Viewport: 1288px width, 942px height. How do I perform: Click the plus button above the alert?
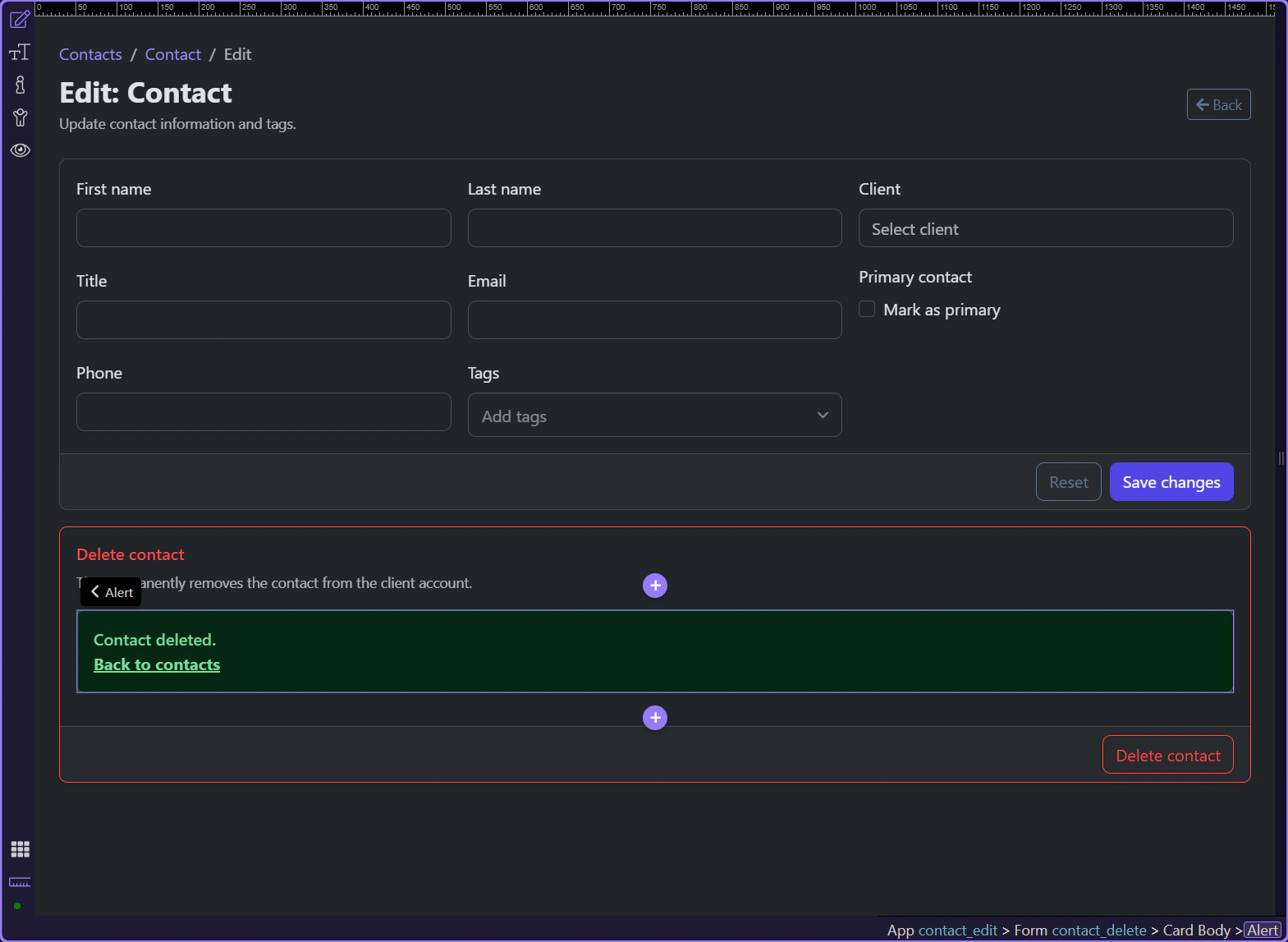point(654,586)
